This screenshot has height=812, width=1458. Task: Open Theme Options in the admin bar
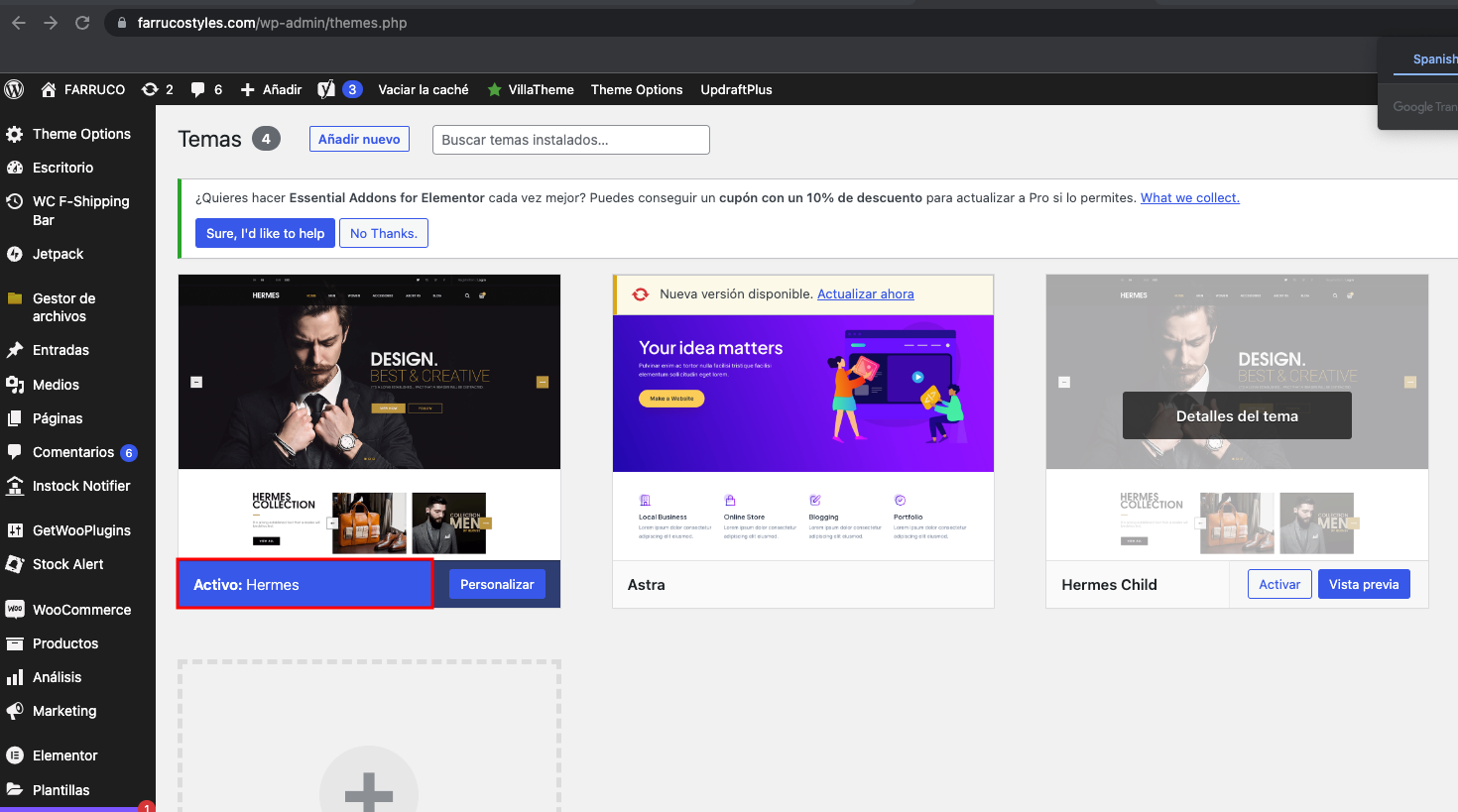637,89
